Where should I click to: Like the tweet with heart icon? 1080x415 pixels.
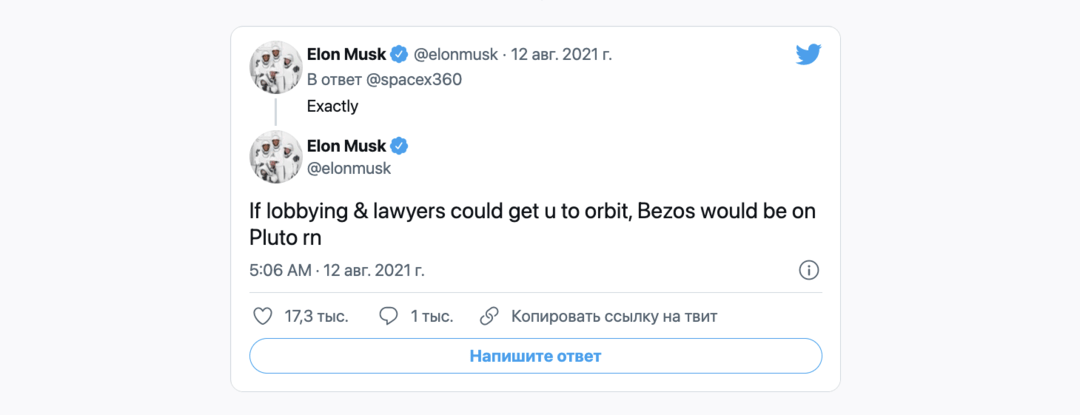pyautogui.click(x=262, y=316)
